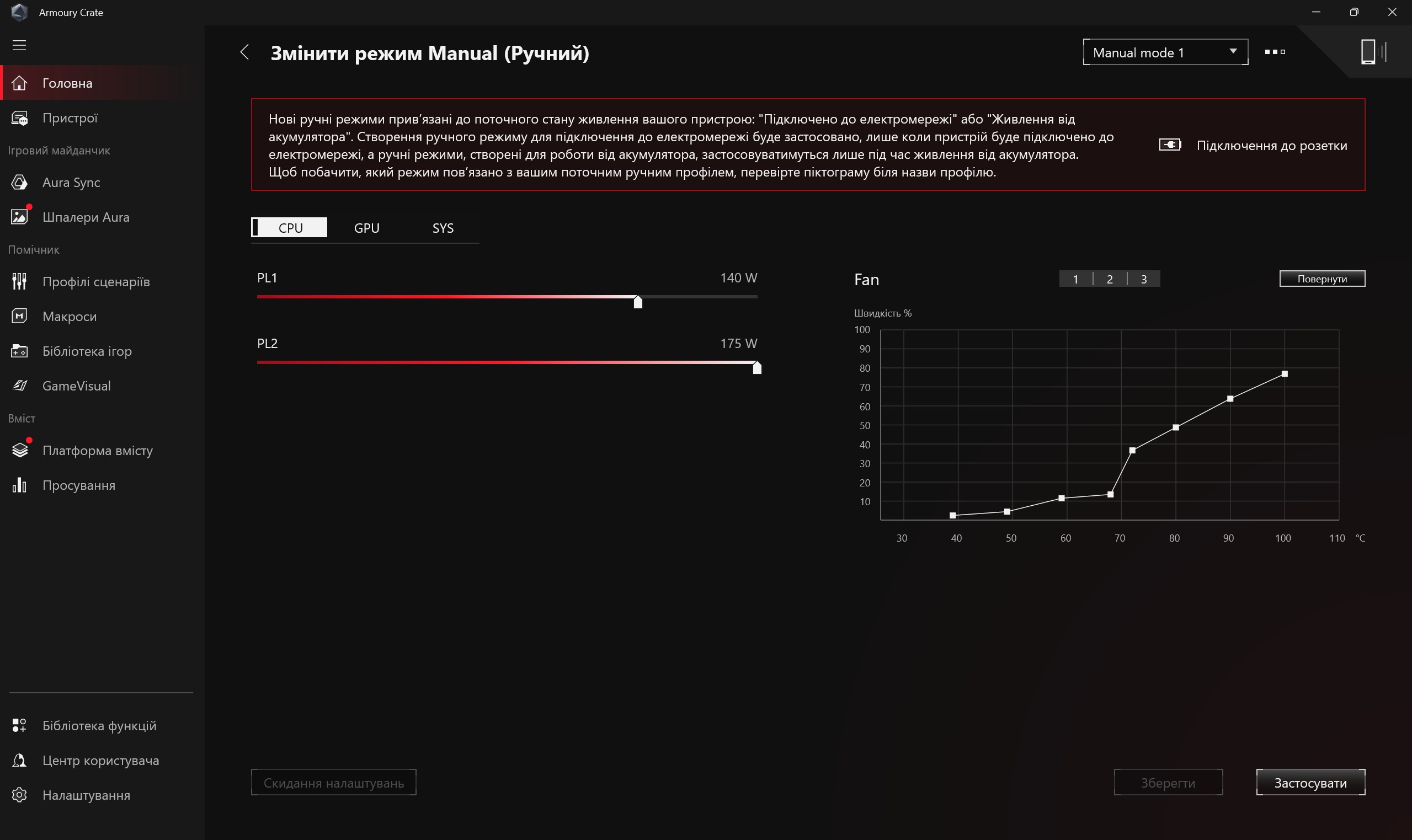
Task: Click the Макроси macro icon
Action: (19, 316)
